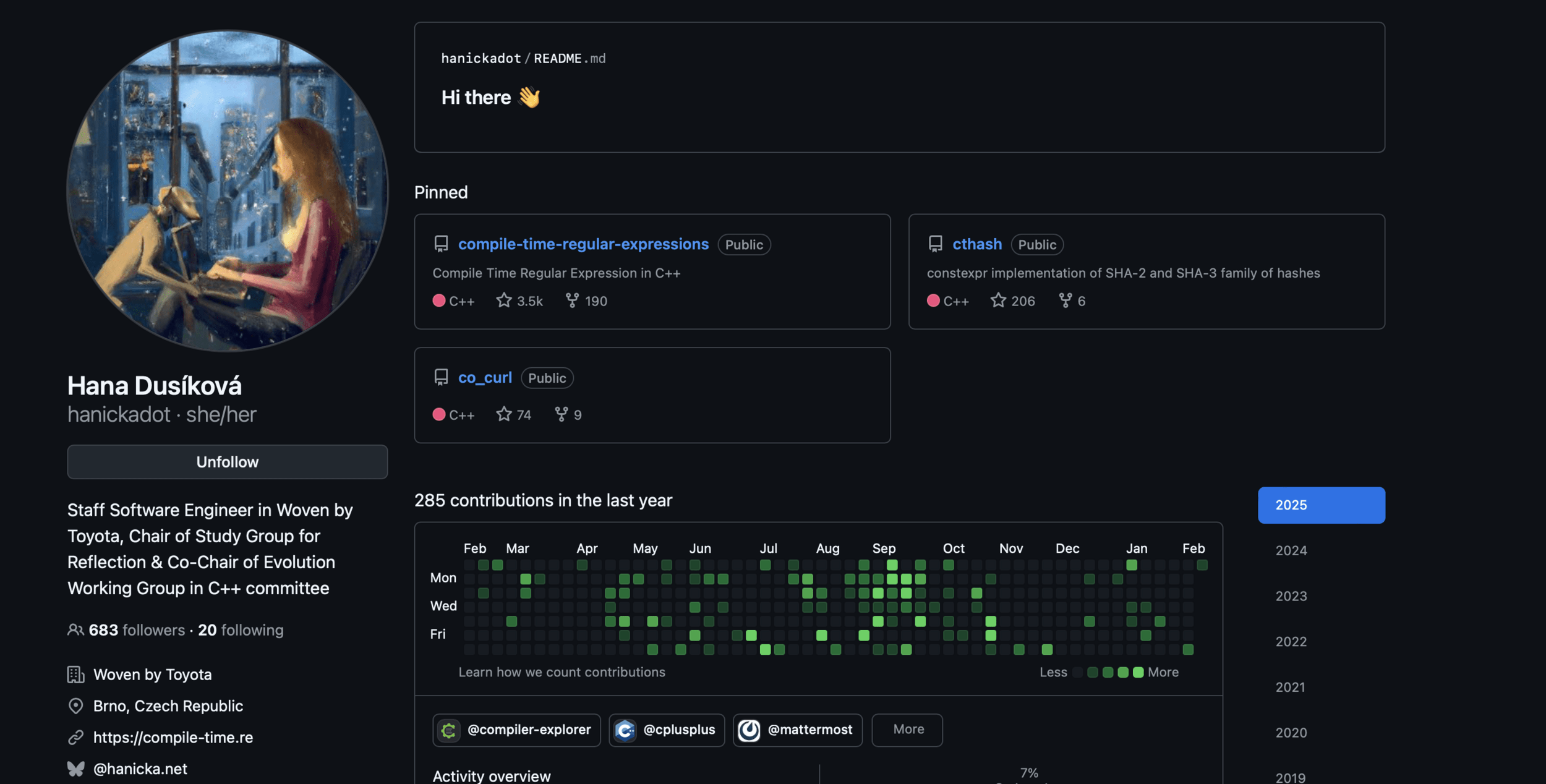The image size is (1546, 784).
Task: Open the compiler-explorer organization avatar
Action: coord(449,730)
